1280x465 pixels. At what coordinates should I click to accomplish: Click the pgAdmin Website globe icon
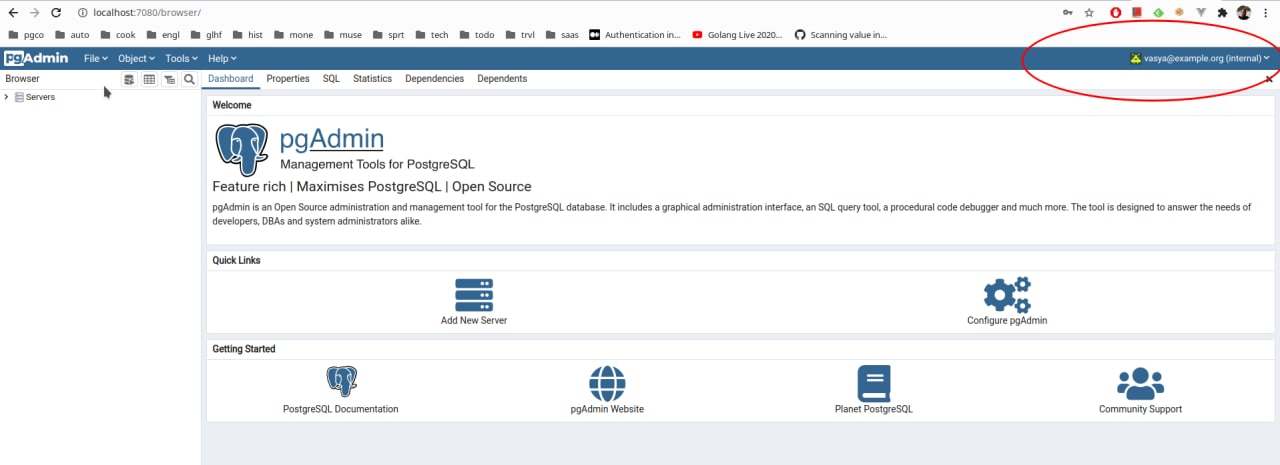click(607, 383)
